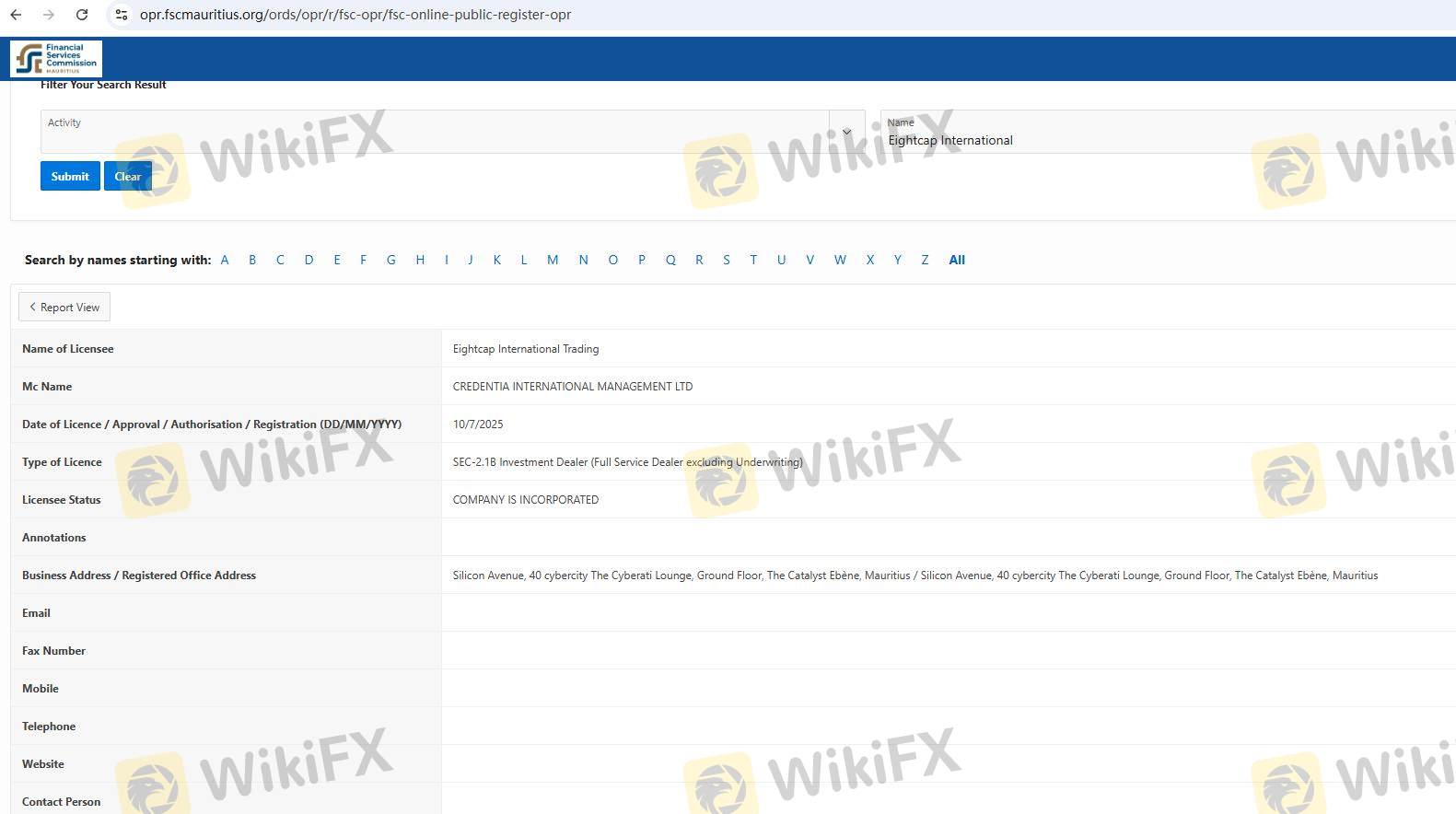The height and width of the screenshot is (814, 1456).
Task: Filter names starting with K
Action: [x=497, y=260]
